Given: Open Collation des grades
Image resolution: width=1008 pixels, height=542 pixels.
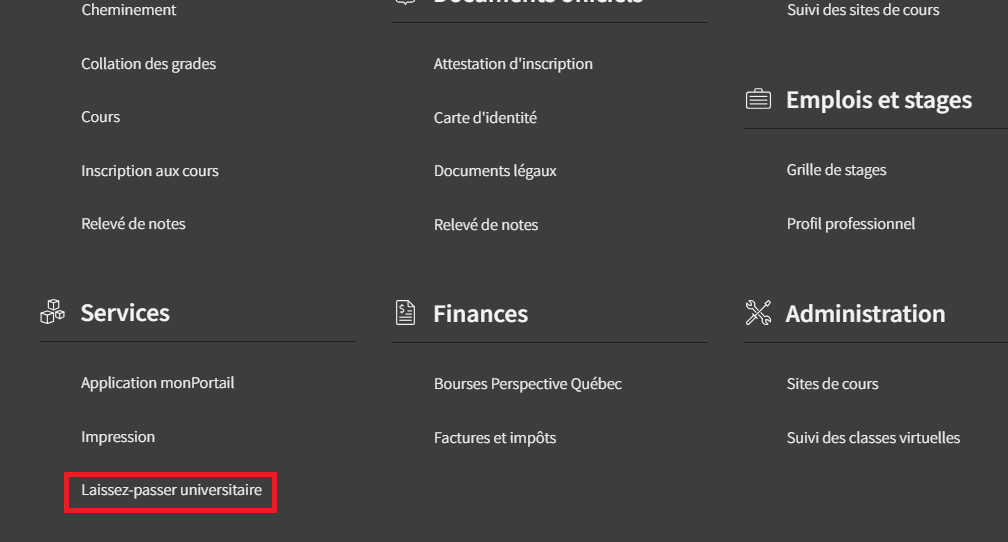Looking at the screenshot, I should [148, 64].
